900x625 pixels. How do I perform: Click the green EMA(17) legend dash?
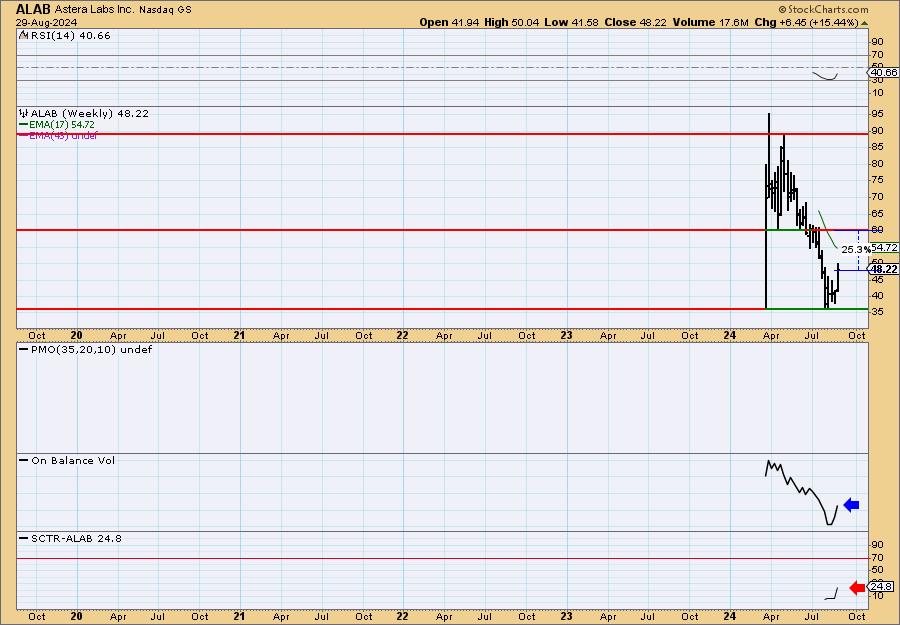(x=23, y=124)
